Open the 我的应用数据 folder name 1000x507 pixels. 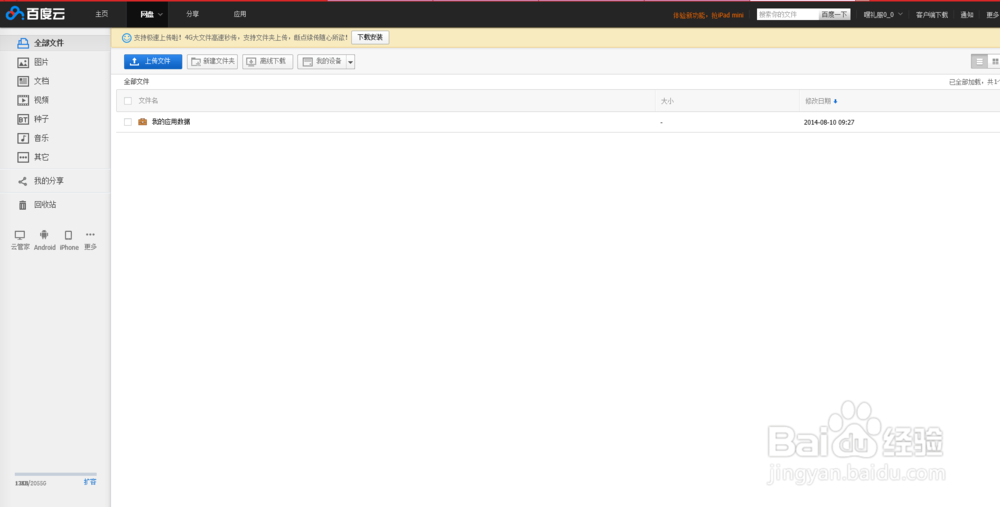[x=171, y=122]
